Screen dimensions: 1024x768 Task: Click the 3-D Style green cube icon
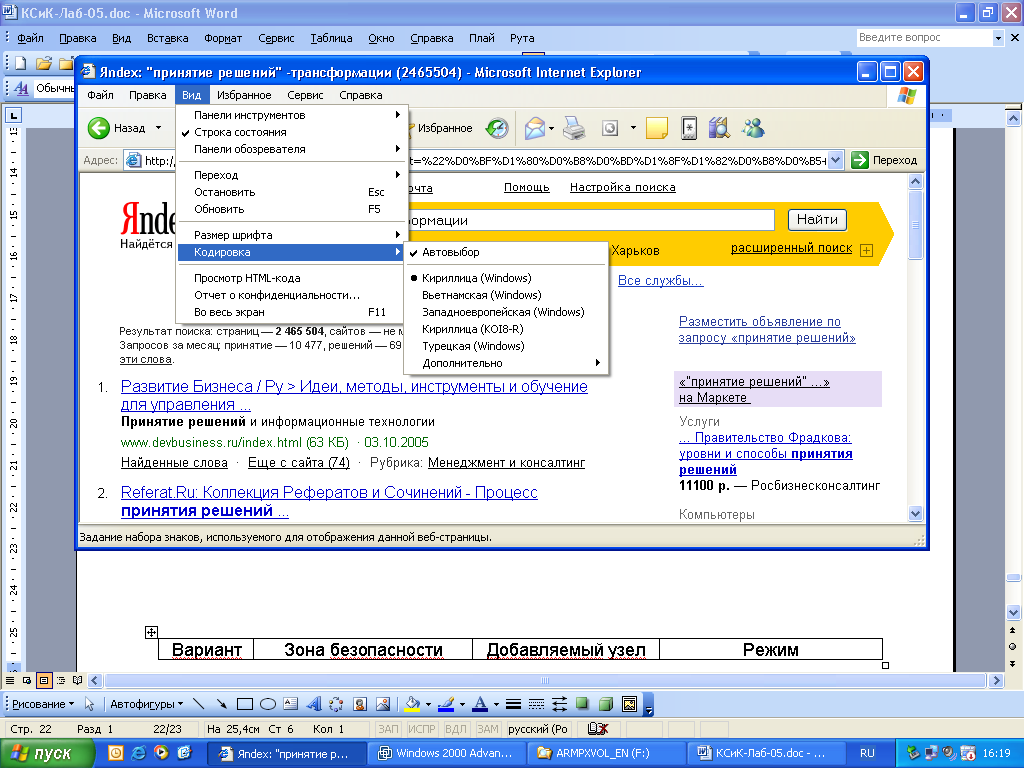[x=606, y=704]
